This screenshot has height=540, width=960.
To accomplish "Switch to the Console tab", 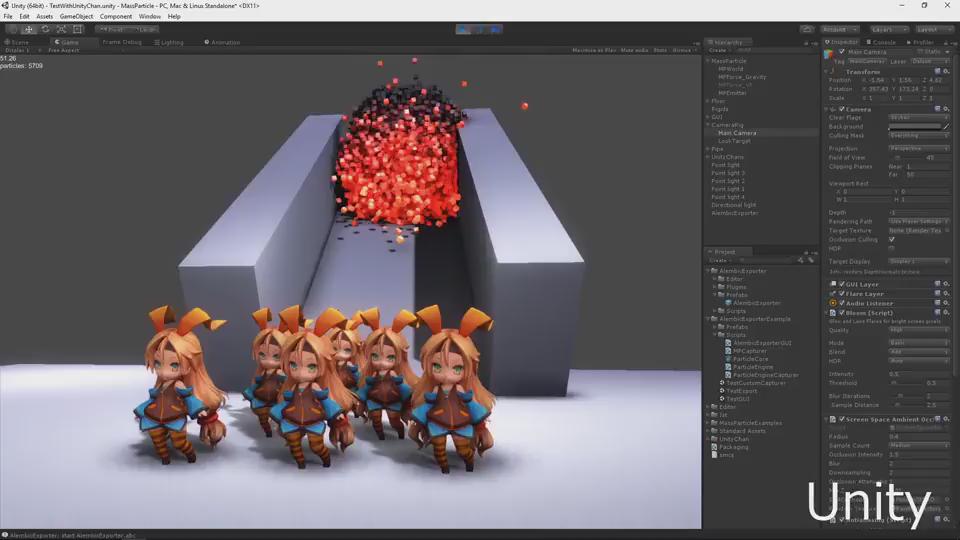I will tap(880, 42).
